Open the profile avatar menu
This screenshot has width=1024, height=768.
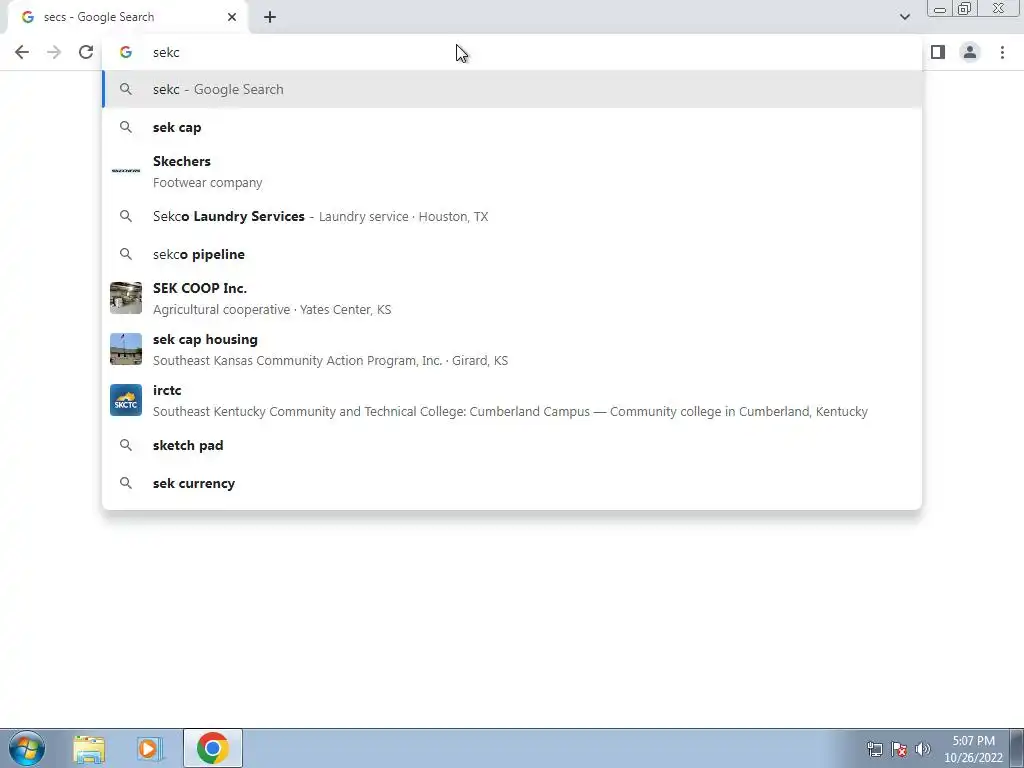point(970,52)
